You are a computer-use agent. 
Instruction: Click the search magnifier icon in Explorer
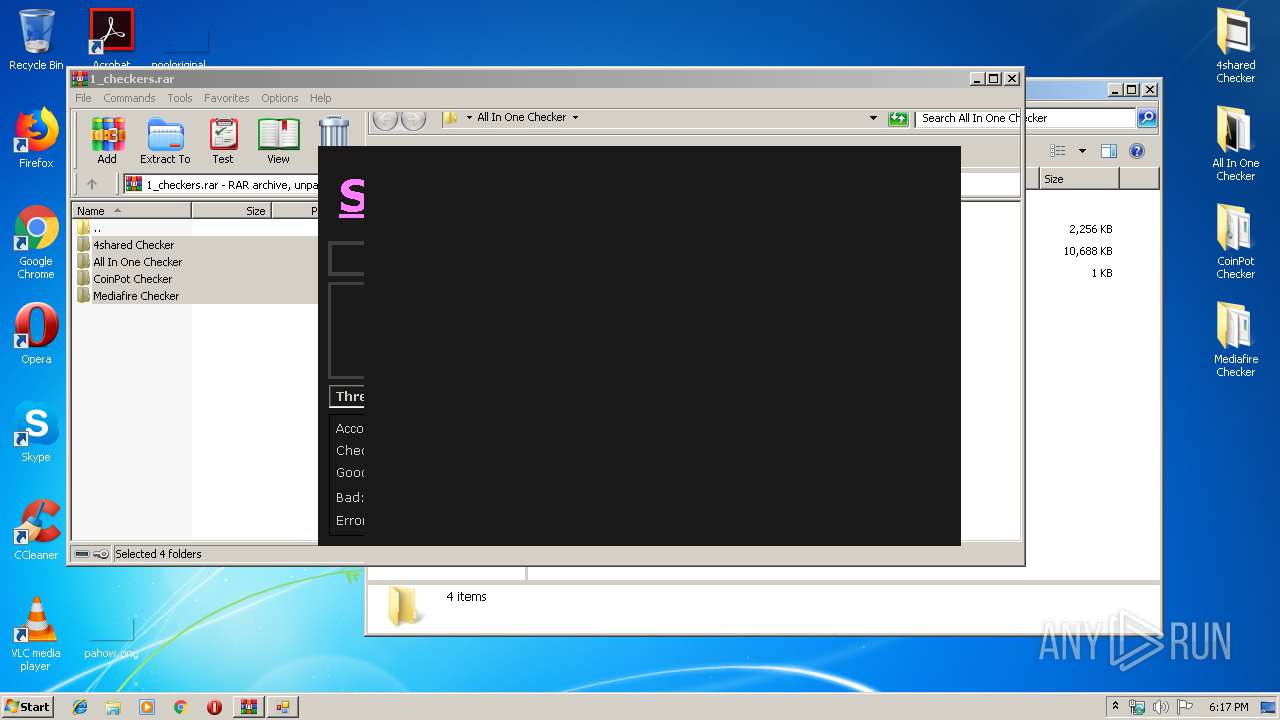pos(1147,118)
